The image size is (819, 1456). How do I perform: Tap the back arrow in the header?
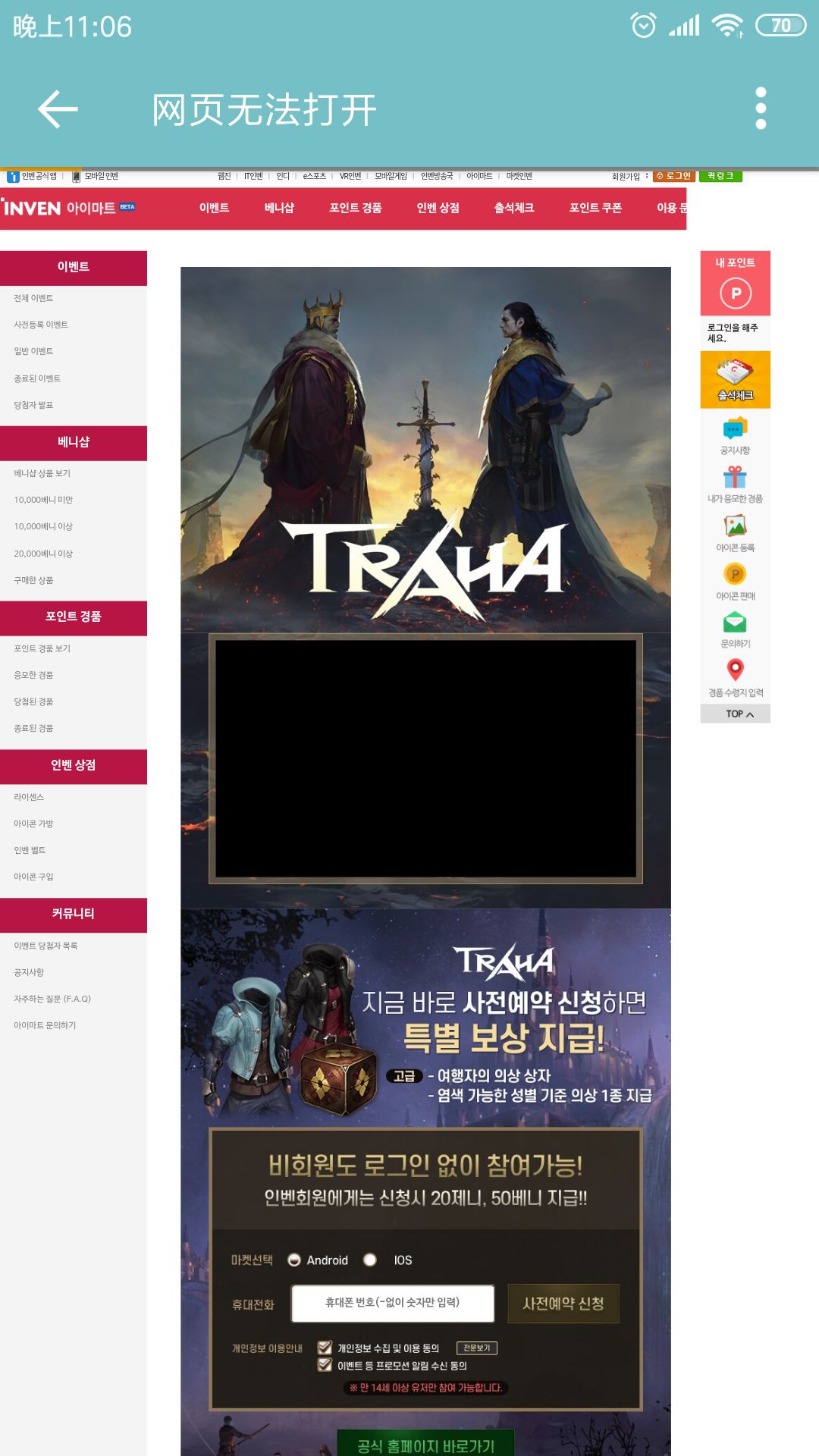click(x=58, y=109)
